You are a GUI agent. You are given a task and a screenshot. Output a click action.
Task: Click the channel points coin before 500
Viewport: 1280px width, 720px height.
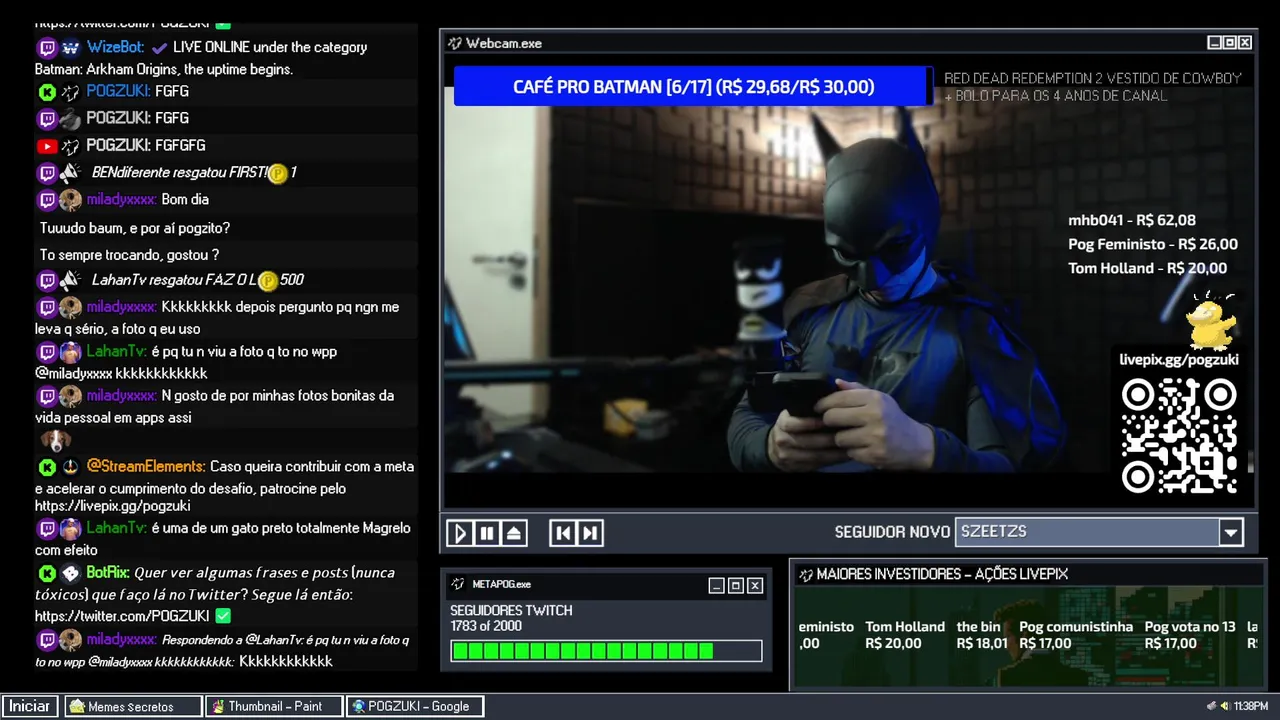(x=267, y=281)
